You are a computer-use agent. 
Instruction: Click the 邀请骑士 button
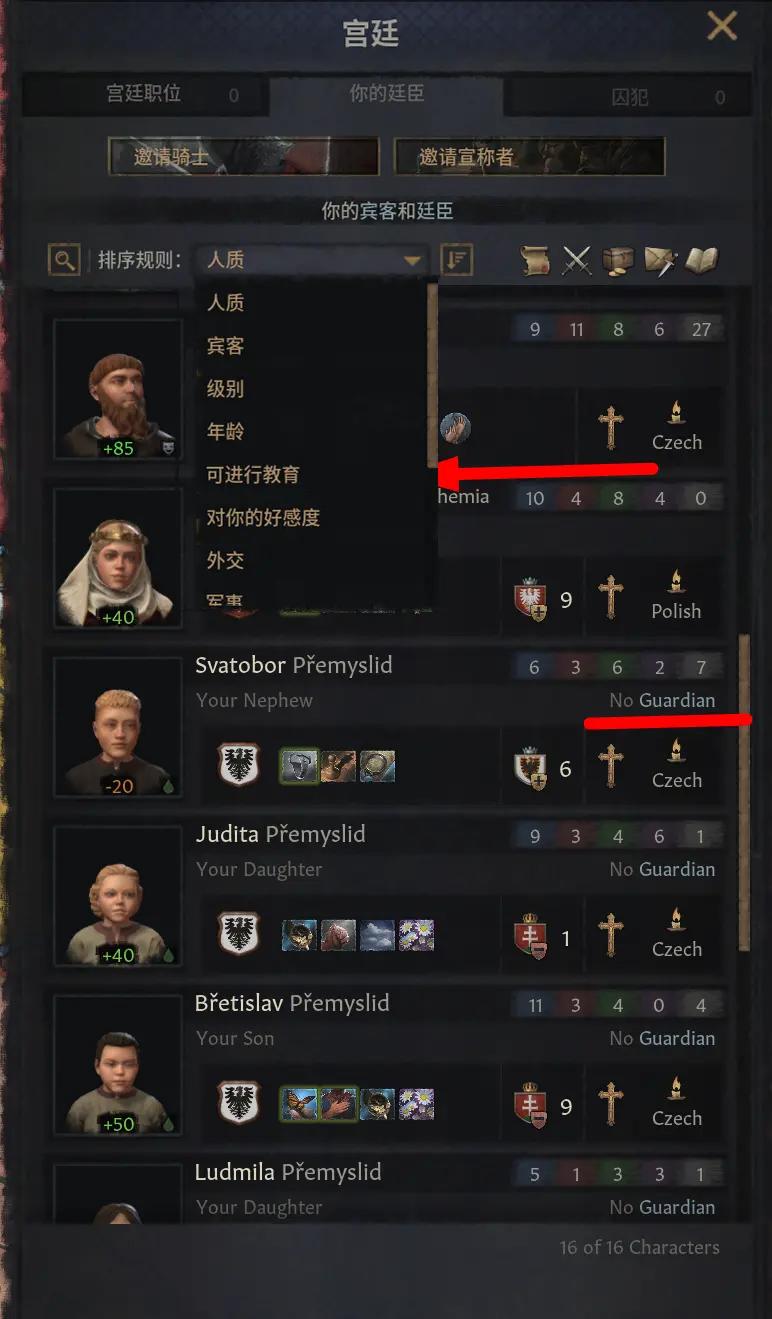coord(244,157)
